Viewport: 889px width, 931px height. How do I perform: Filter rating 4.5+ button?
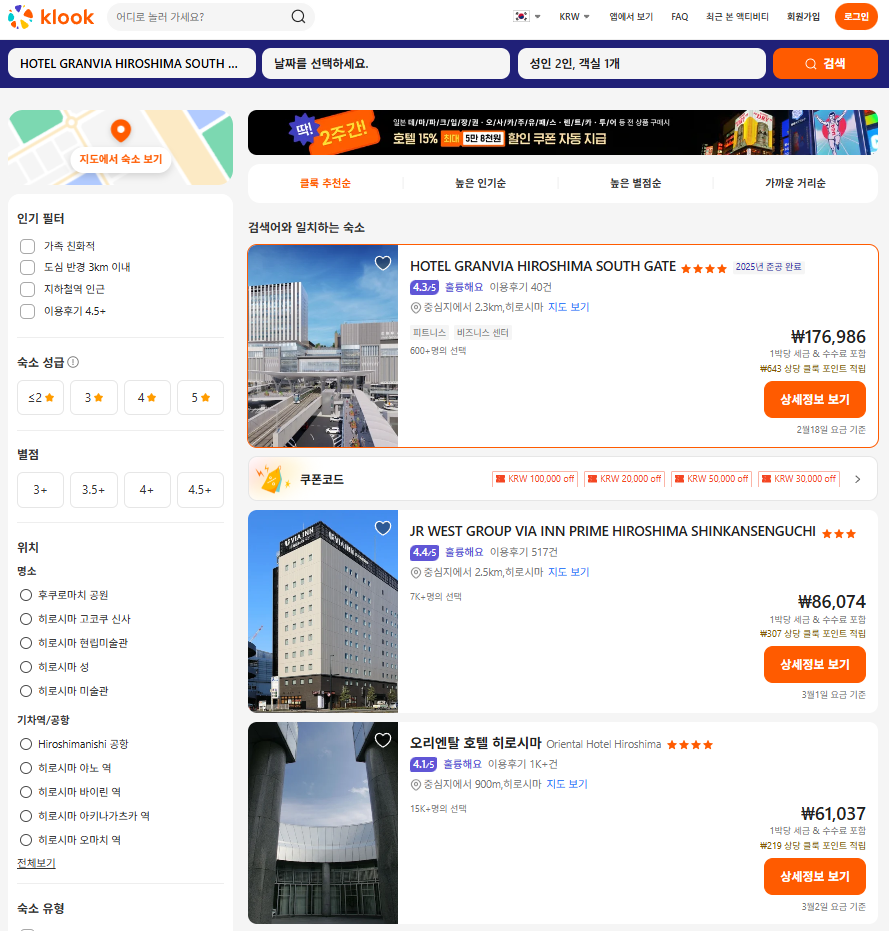pyautogui.click(x=200, y=490)
